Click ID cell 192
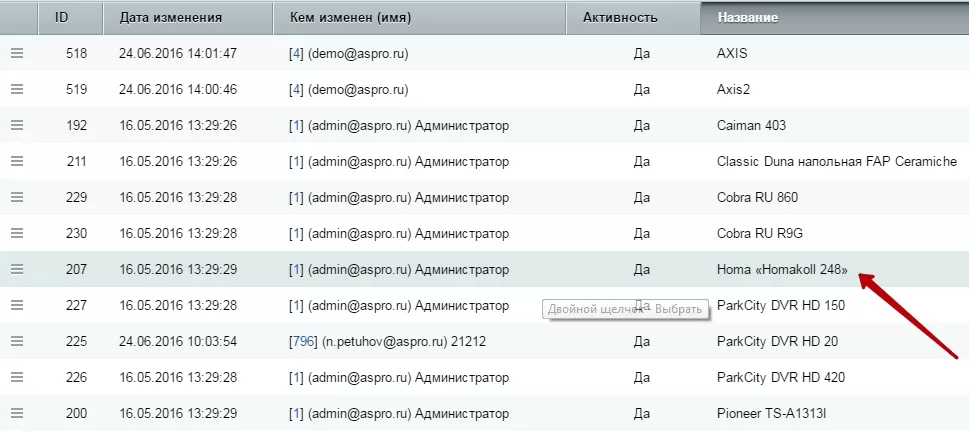 tap(77, 125)
